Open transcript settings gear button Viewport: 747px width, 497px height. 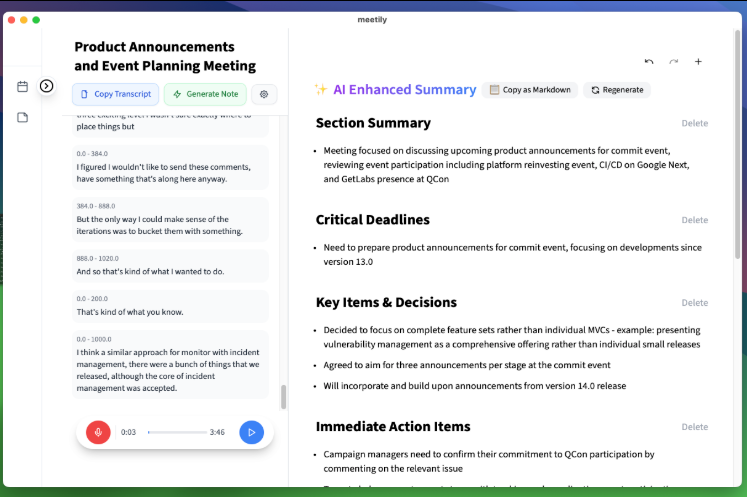point(264,94)
